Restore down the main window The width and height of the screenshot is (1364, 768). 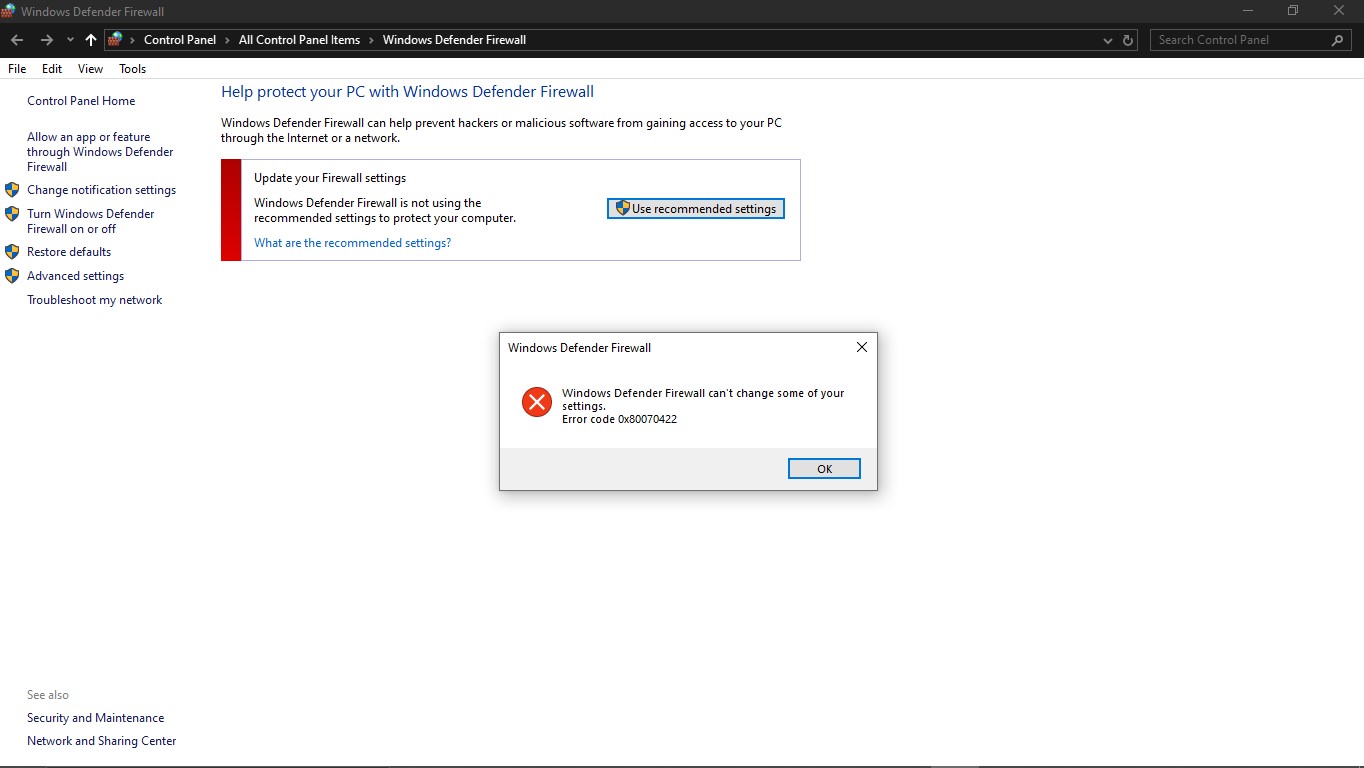(x=1293, y=11)
